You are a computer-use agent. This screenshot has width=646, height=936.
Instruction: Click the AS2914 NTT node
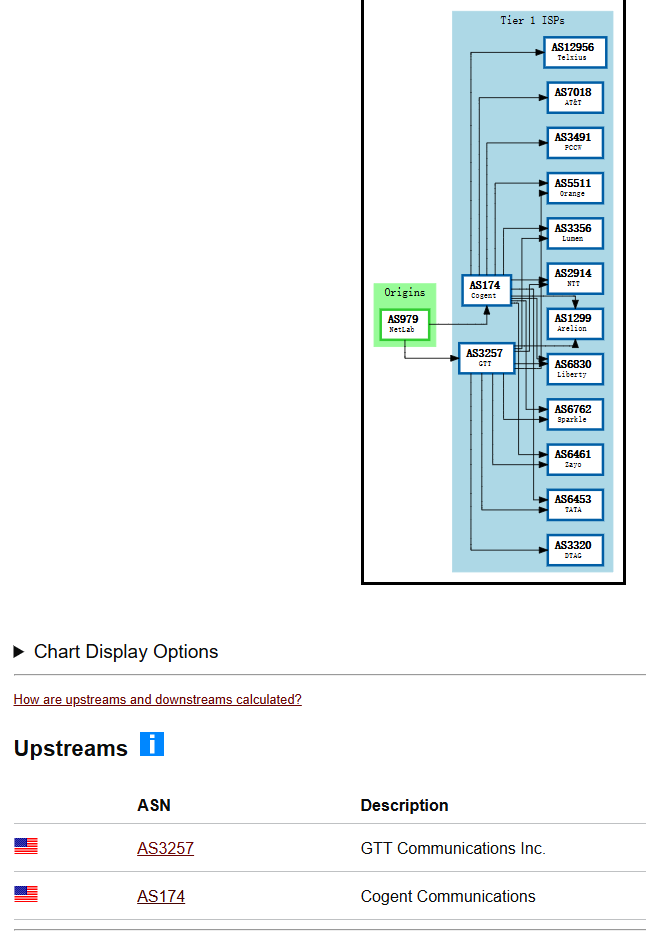[575, 279]
